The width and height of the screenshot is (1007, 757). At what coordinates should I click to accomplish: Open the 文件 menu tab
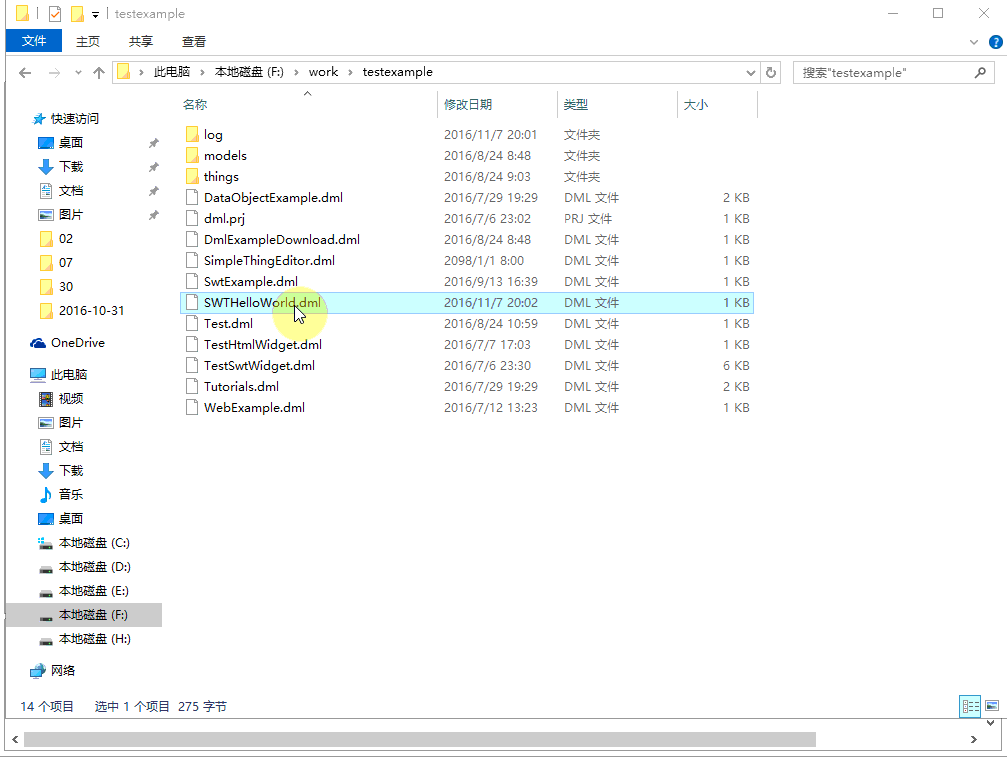[x=34, y=41]
